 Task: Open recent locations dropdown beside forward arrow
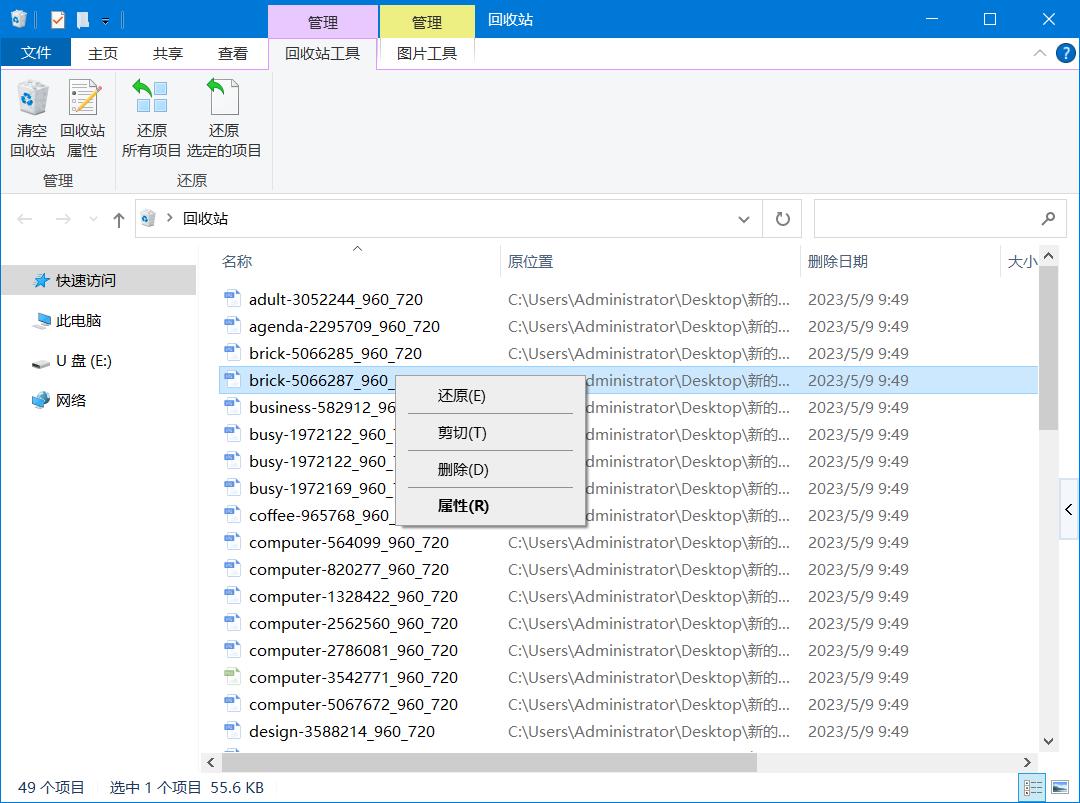coord(92,218)
